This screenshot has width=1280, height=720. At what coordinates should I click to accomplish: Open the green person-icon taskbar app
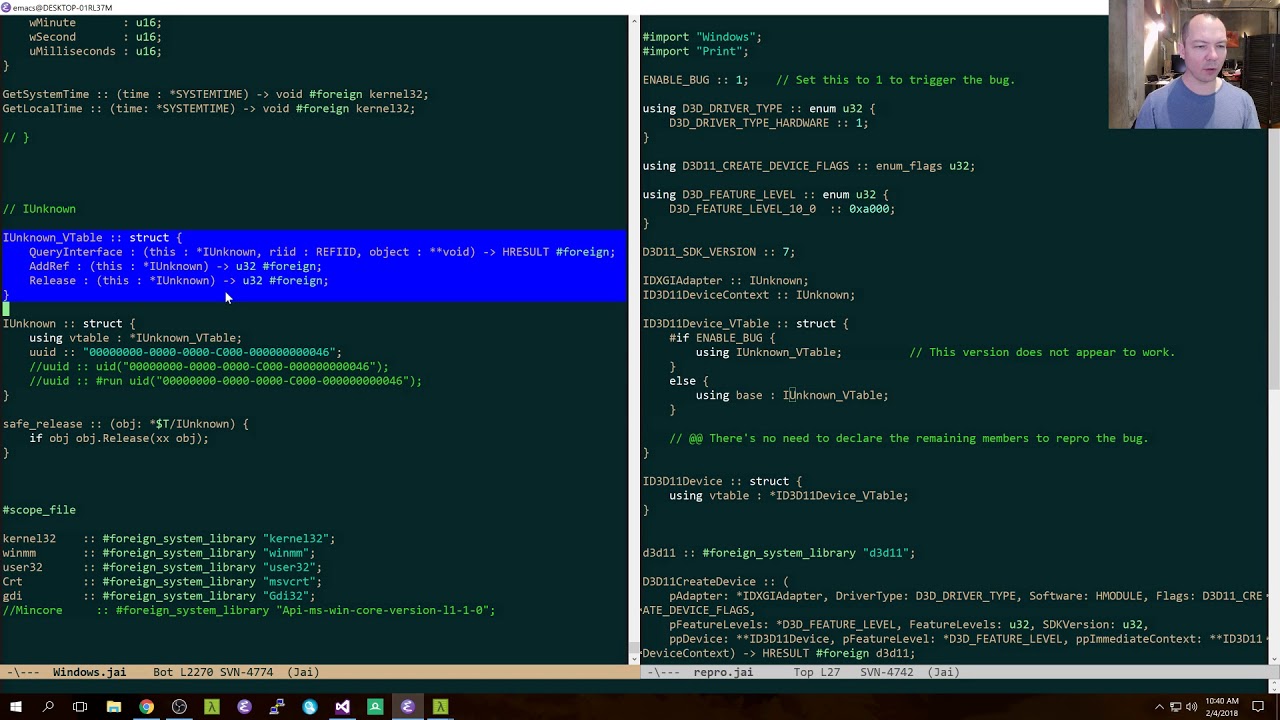click(375, 707)
